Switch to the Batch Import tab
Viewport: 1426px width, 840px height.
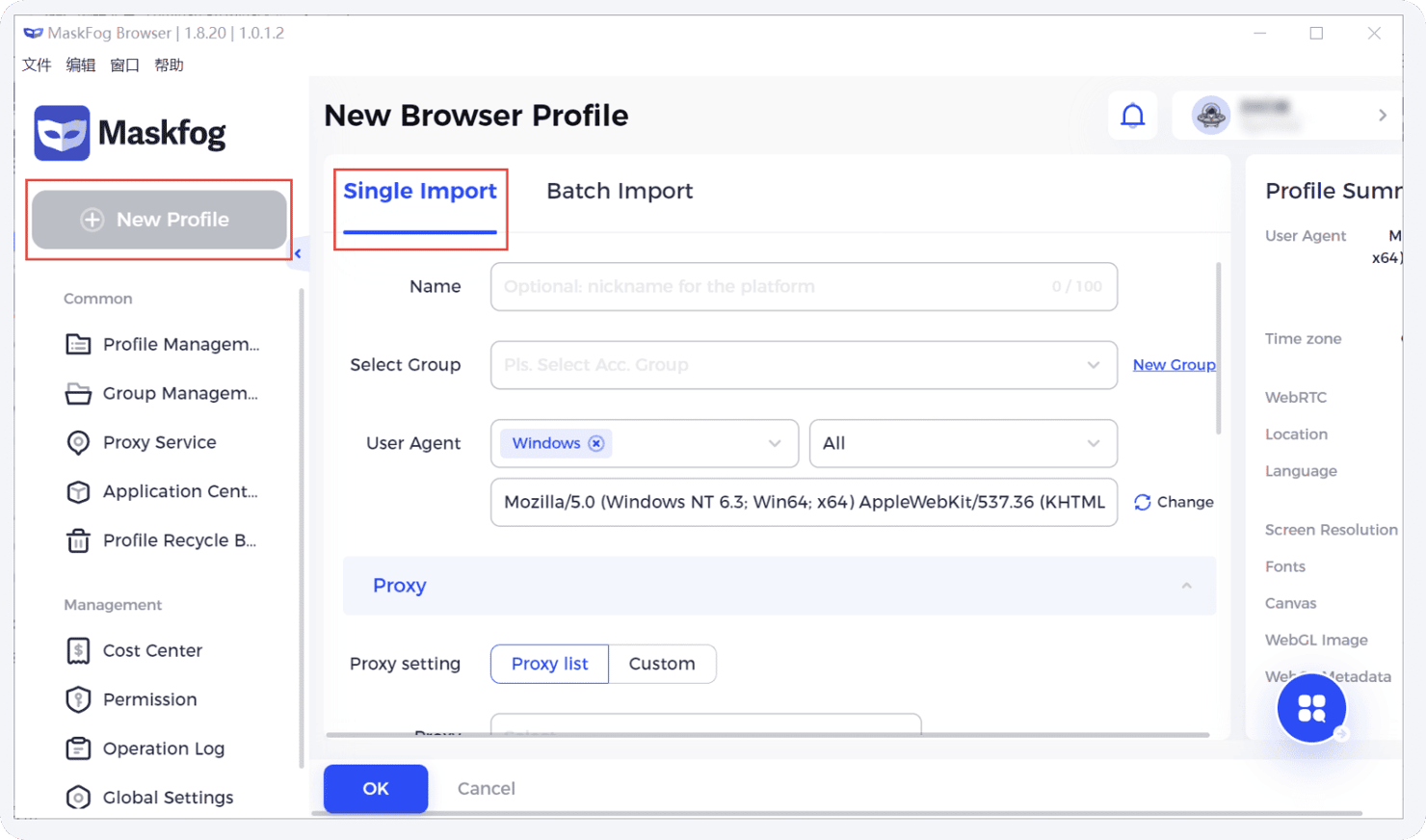[x=620, y=191]
